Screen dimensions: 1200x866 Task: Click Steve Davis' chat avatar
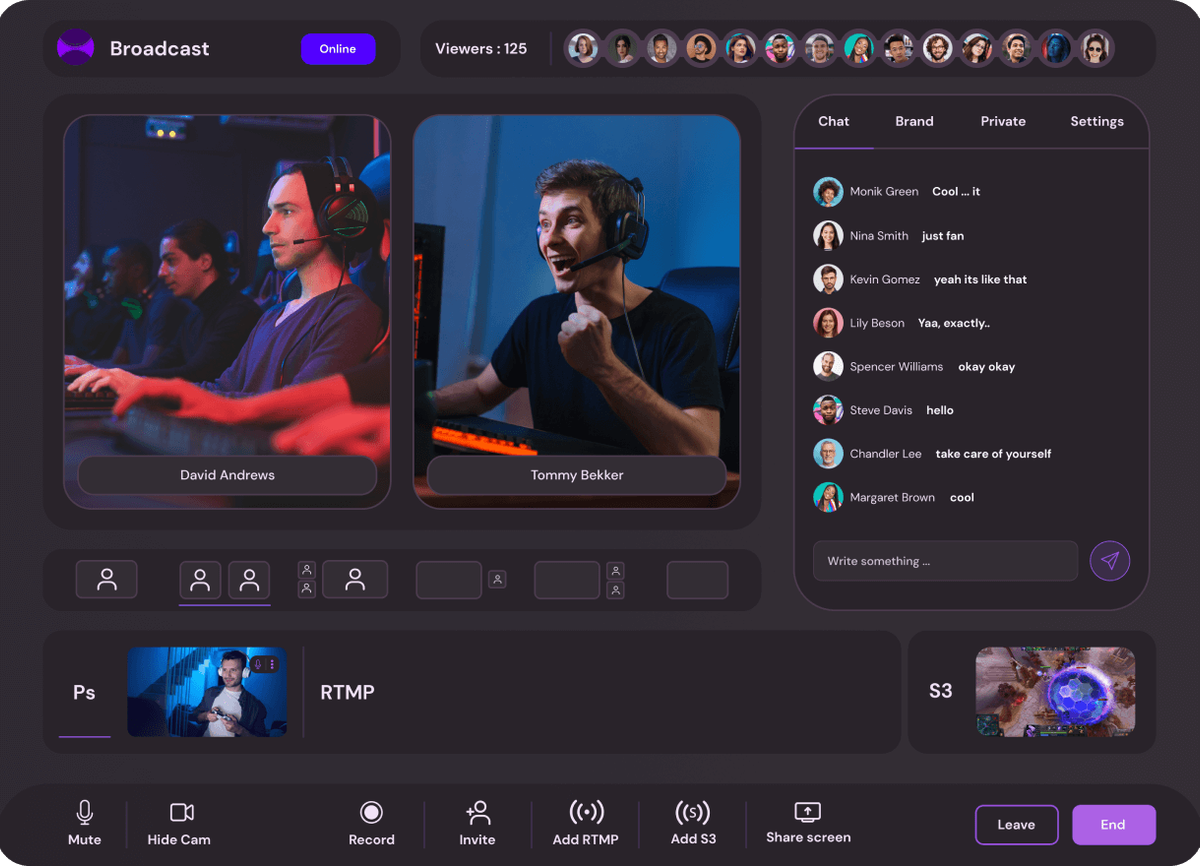click(x=828, y=410)
